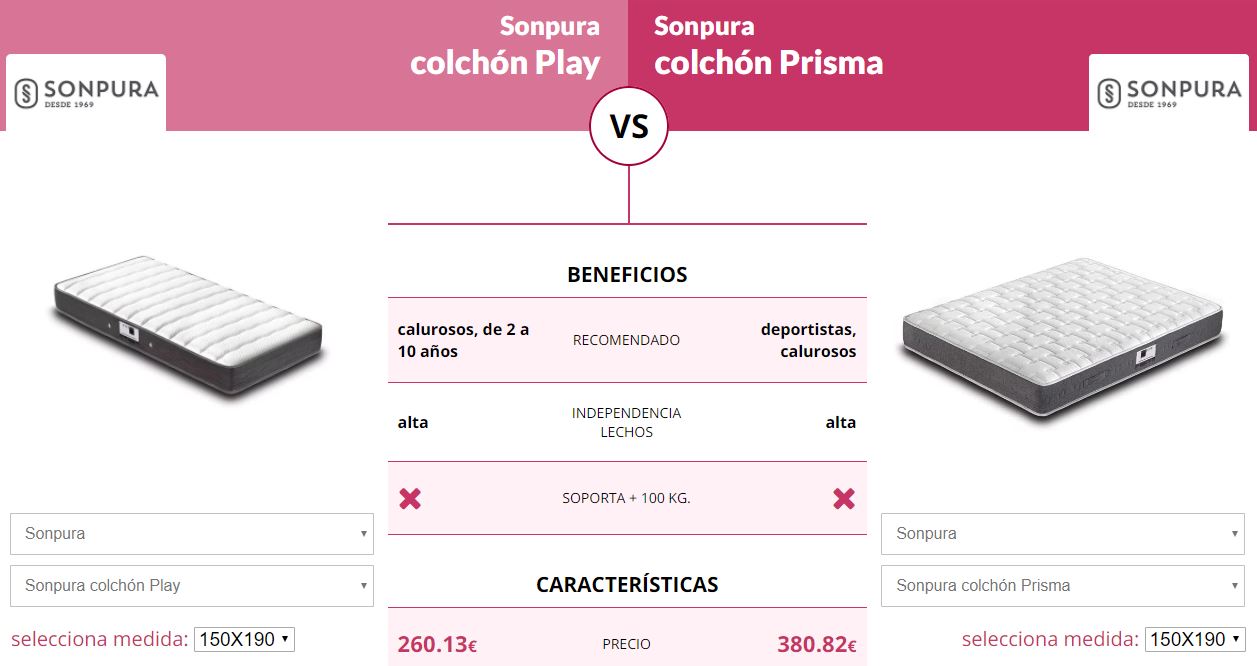Click the Play mattress product image
This screenshot has height=666, width=1257.
tap(188, 329)
